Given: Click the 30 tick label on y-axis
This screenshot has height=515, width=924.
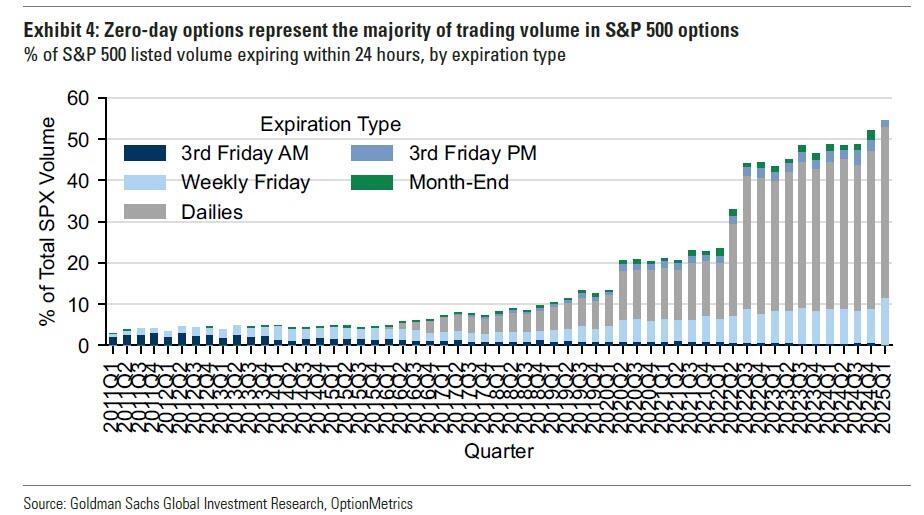Looking at the screenshot, I should [78, 222].
